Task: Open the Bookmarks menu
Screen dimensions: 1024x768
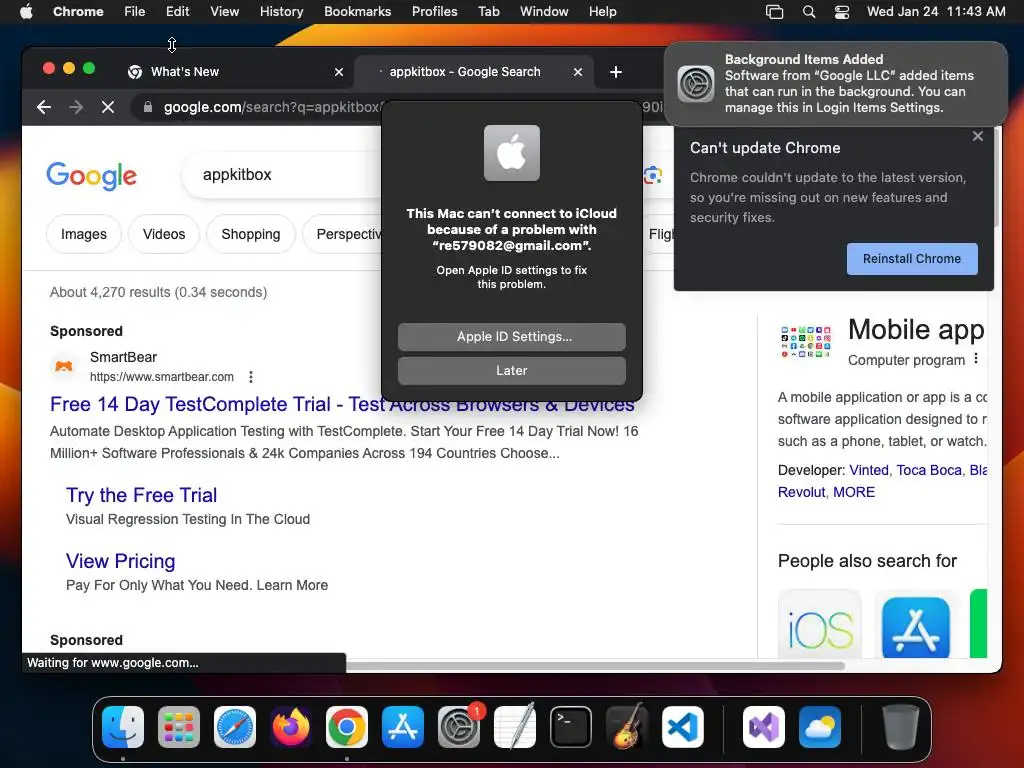Action: click(357, 11)
